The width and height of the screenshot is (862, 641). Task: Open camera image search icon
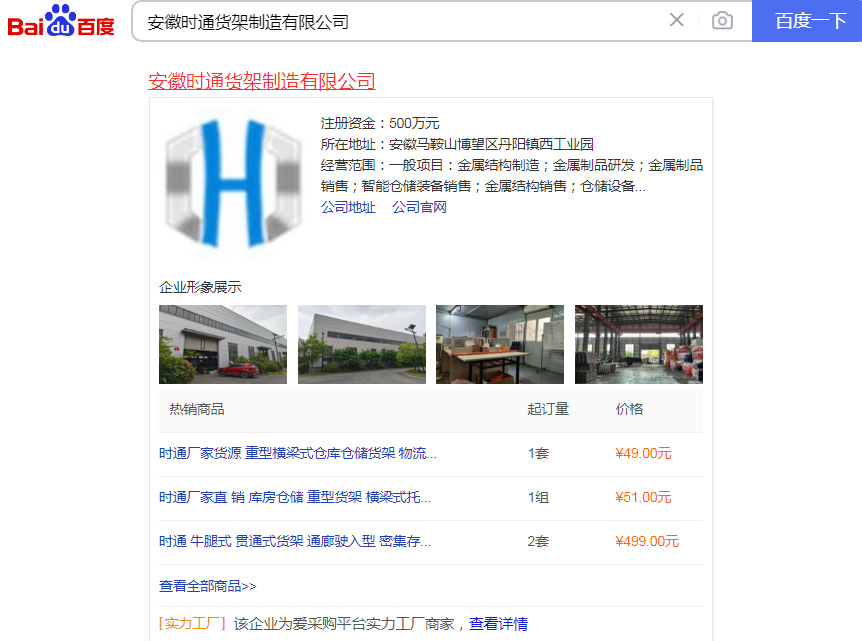tap(722, 21)
